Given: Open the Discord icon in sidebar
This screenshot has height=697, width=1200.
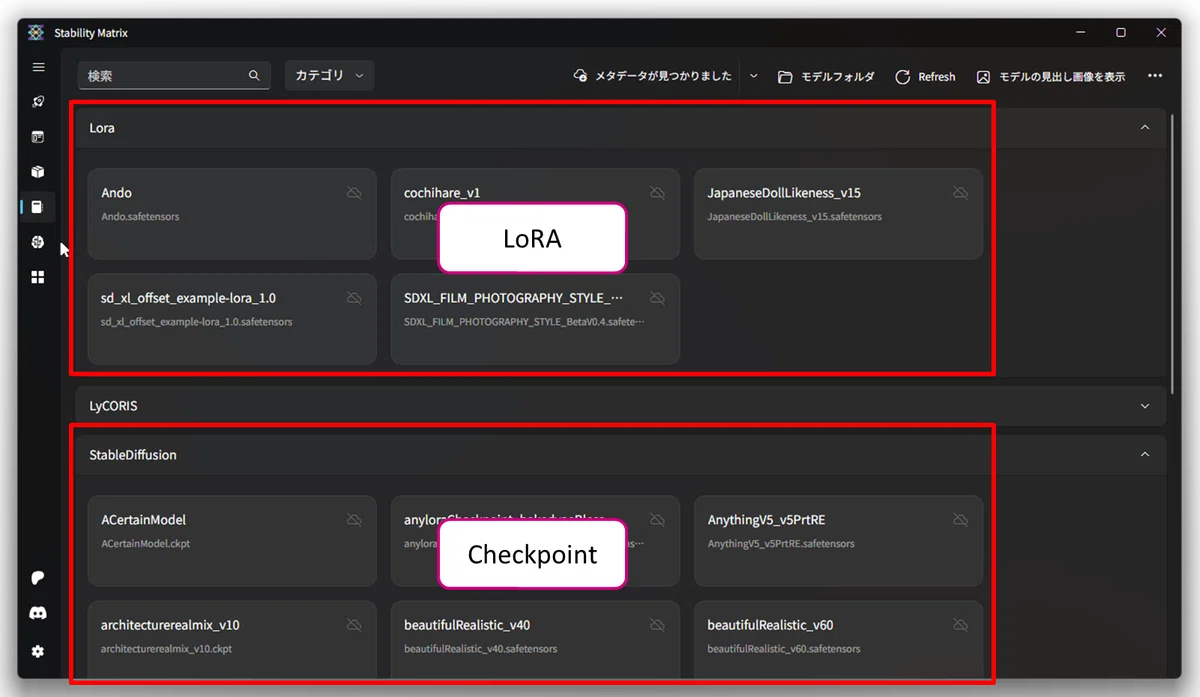Looking at the screenshot, I should click(x=38, y=613).
